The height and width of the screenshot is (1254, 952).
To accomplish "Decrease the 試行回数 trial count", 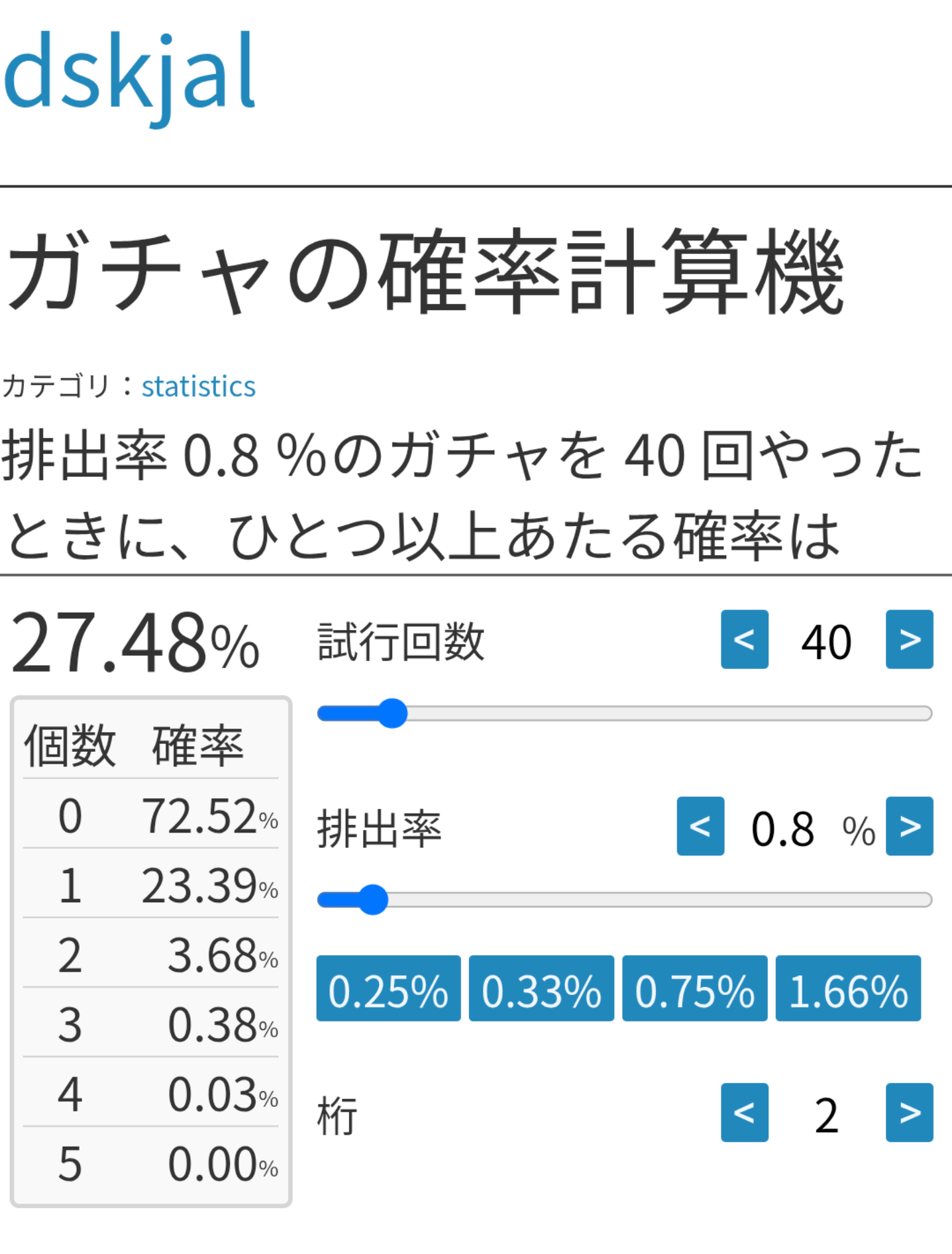I will [x=744, y=639].
